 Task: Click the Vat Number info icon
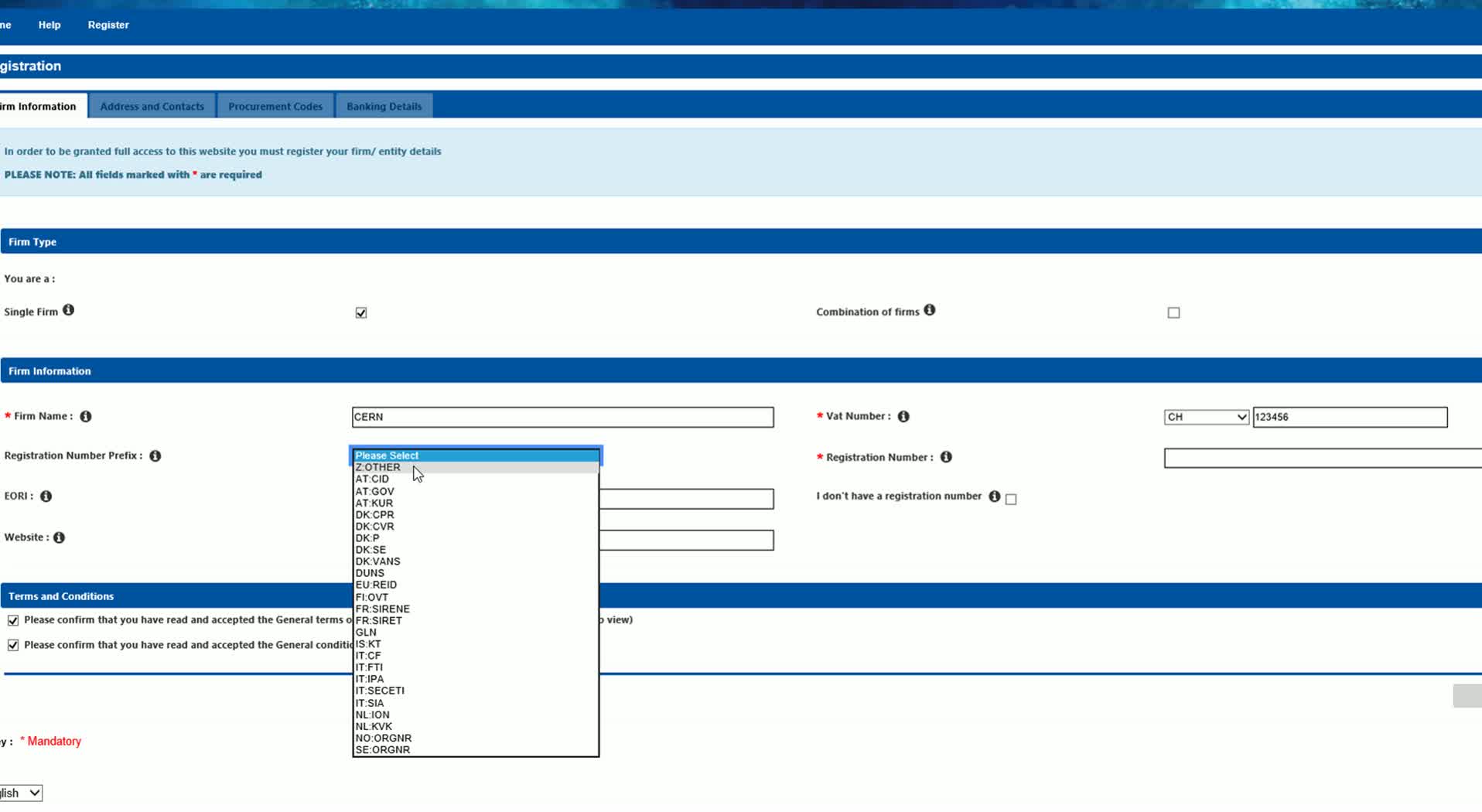903,417
